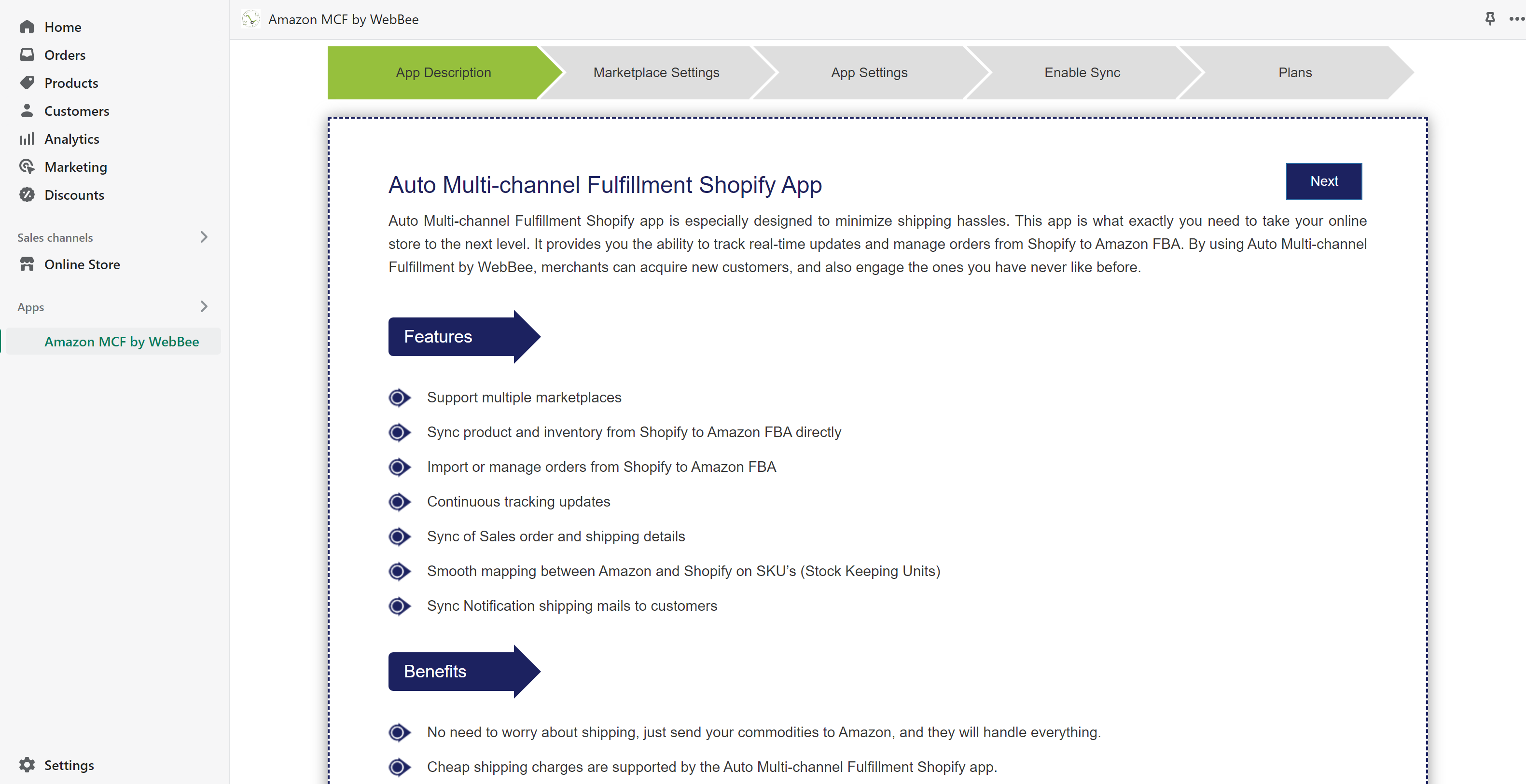Click the Online Store storefront icon
1526x784 pixels.
[x=27, y=265]
